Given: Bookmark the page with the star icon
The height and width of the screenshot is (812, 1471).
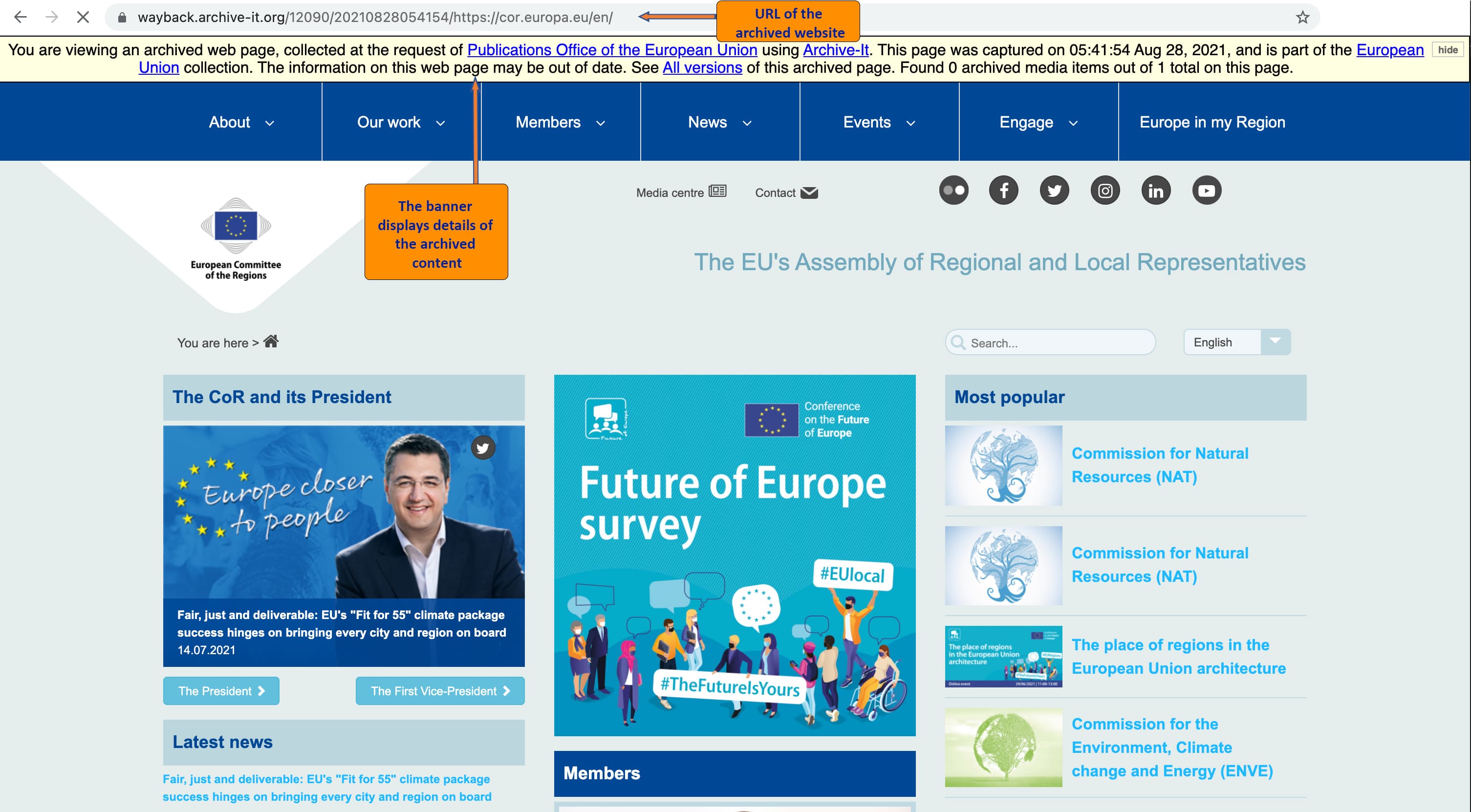Looking at the screenshot, I should pyautogui.click(x=1302, y=17).
